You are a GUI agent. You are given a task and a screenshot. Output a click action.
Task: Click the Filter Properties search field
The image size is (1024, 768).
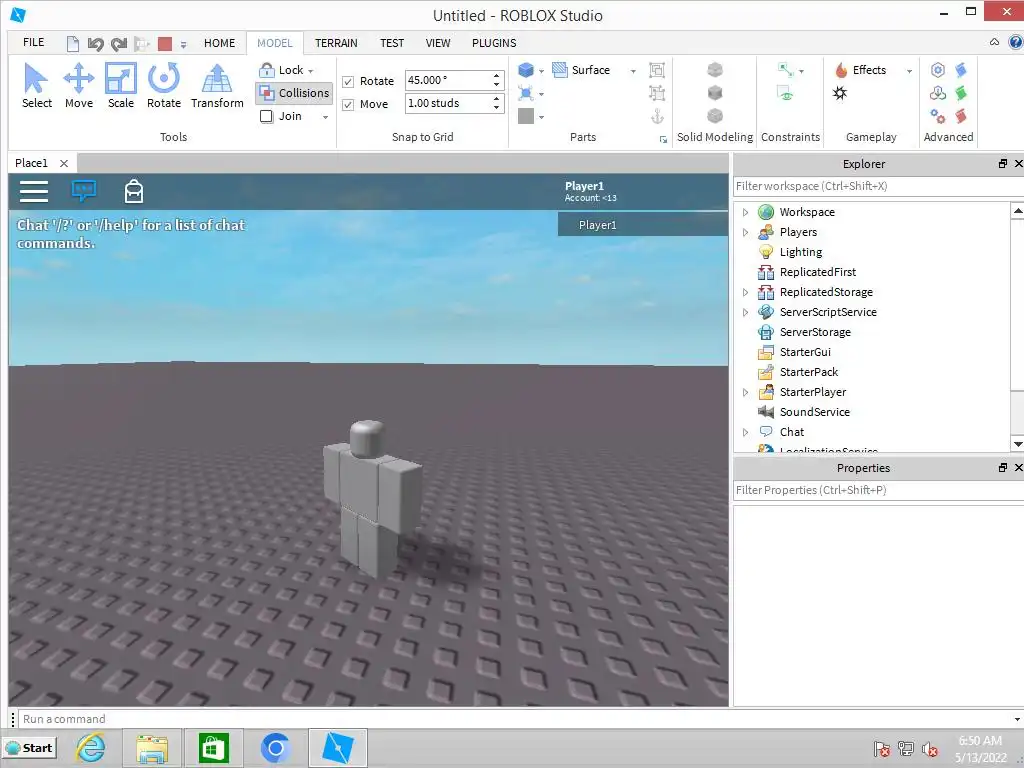tap(878, 490)
